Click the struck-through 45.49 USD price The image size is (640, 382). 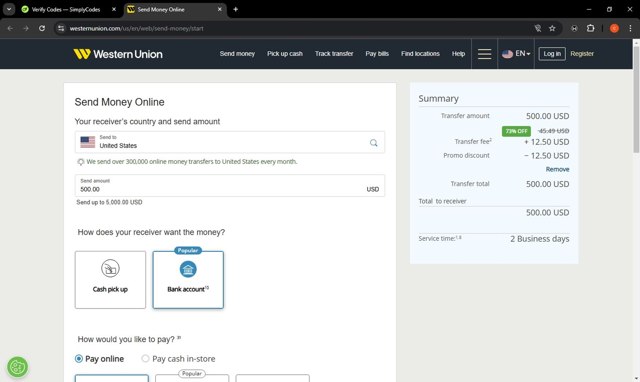[x=553, y=131]
